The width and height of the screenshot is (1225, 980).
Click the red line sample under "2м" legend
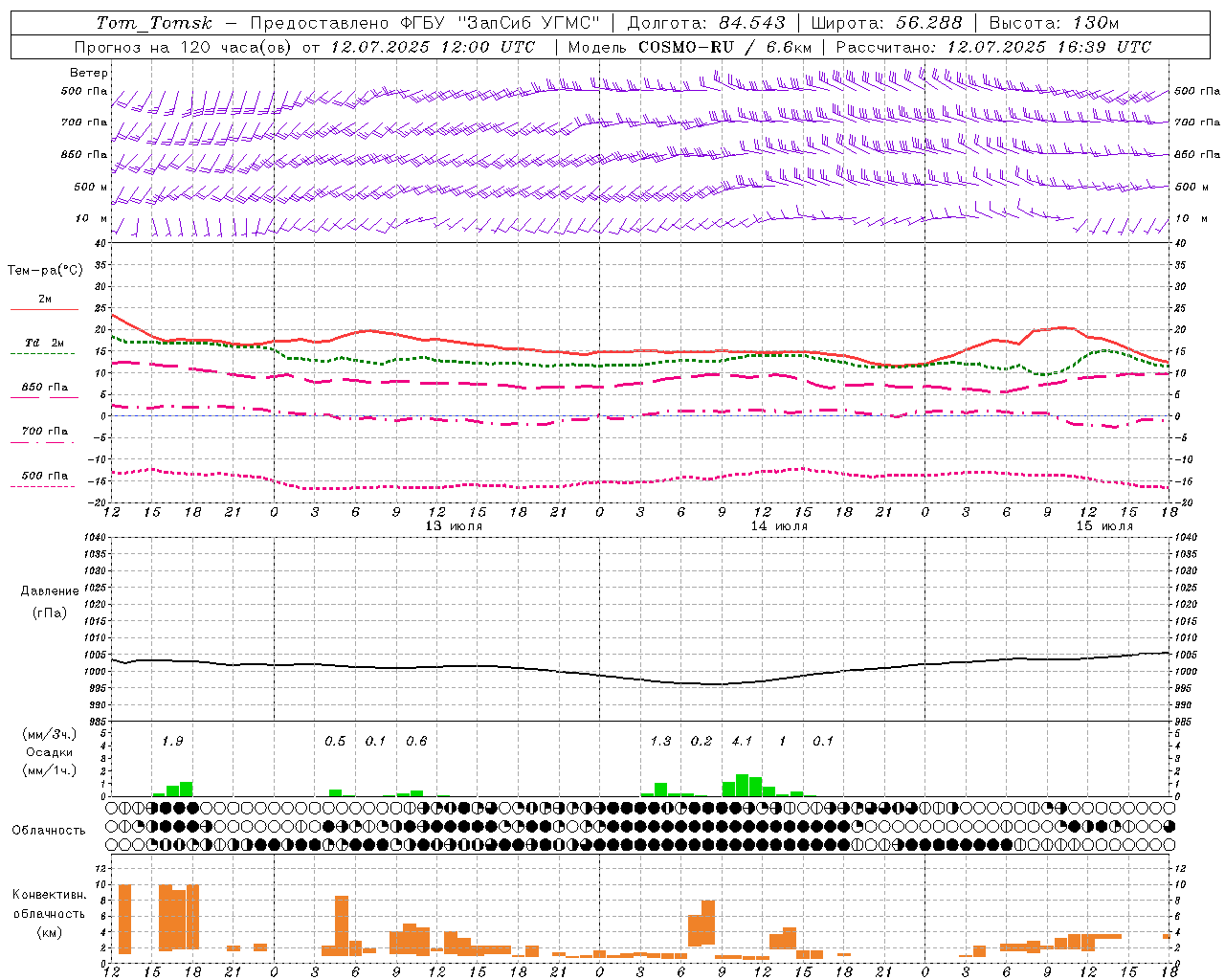44,309
